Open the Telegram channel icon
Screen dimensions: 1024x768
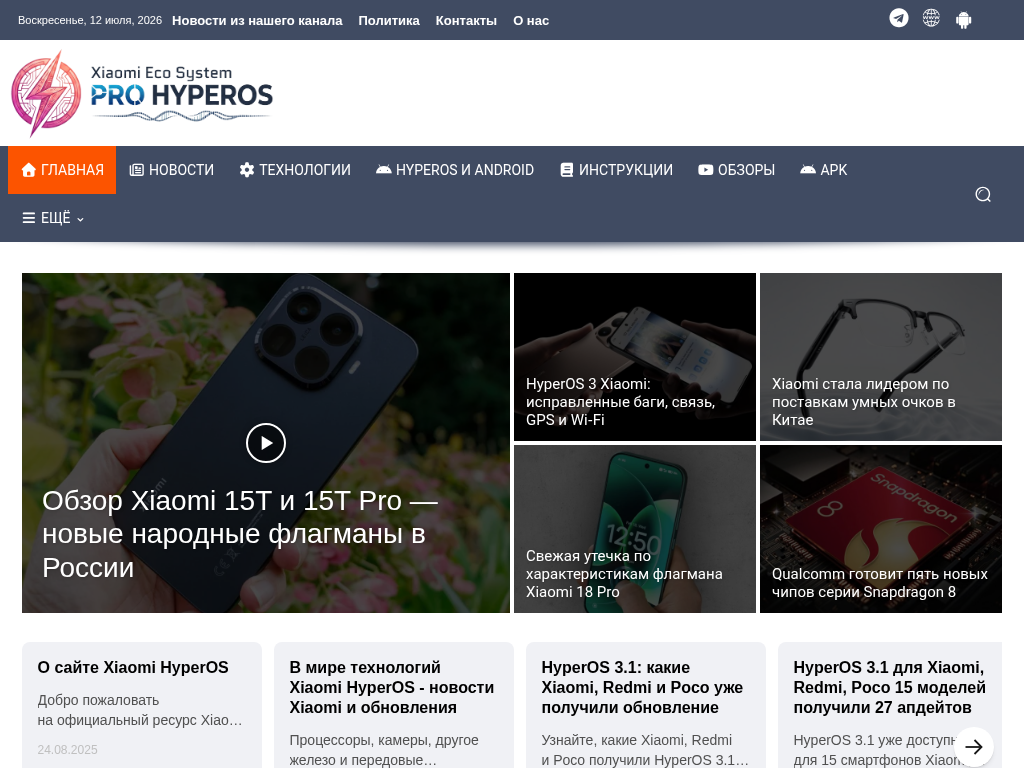coord(899,18)
